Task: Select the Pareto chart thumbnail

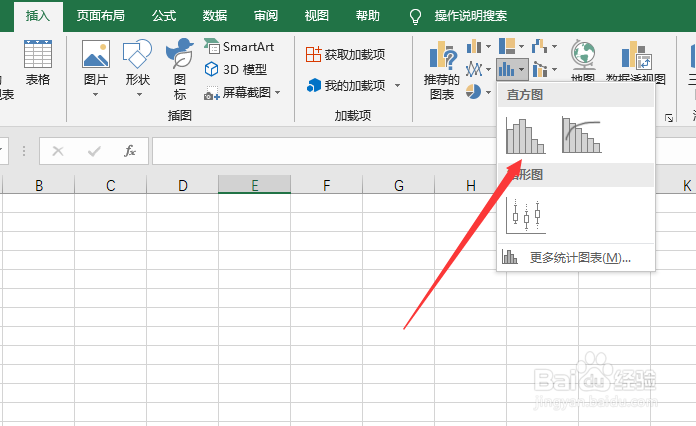Action: (x=581, y=135)
